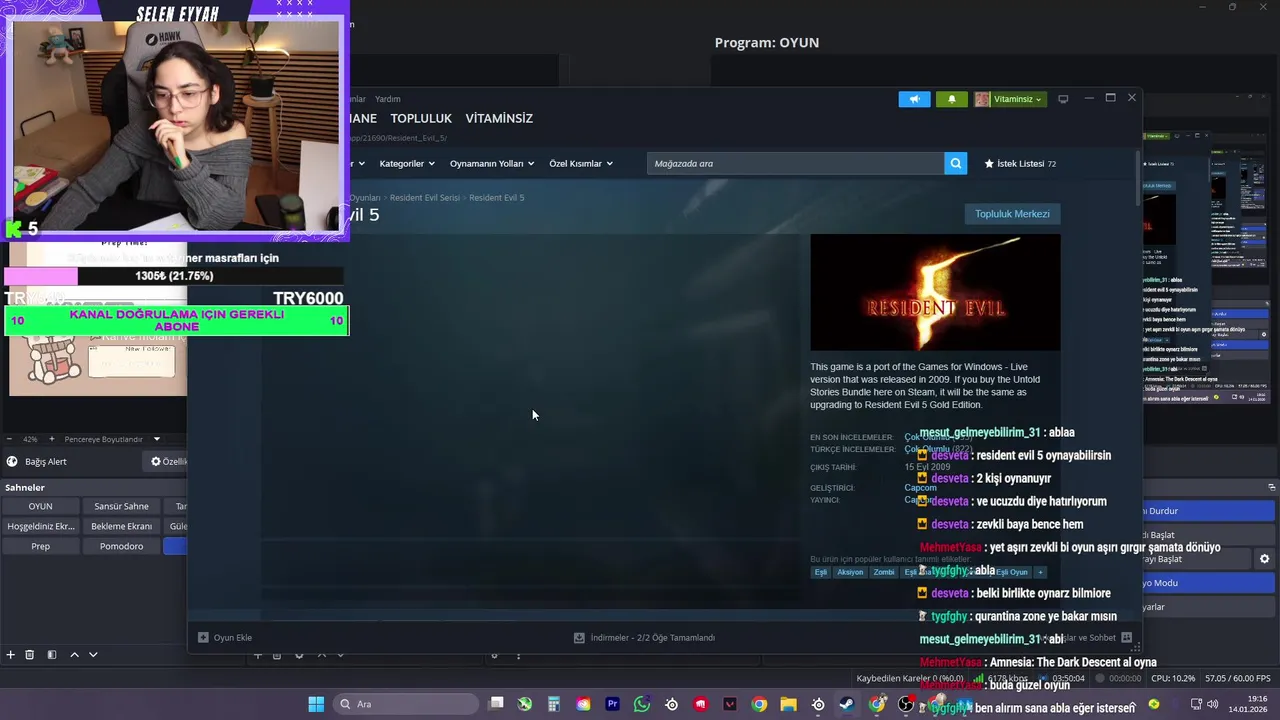This screenshot has width=1280, height=720.
Task: Select the Aksiyon tag
Action: click(x=850, y=572)
